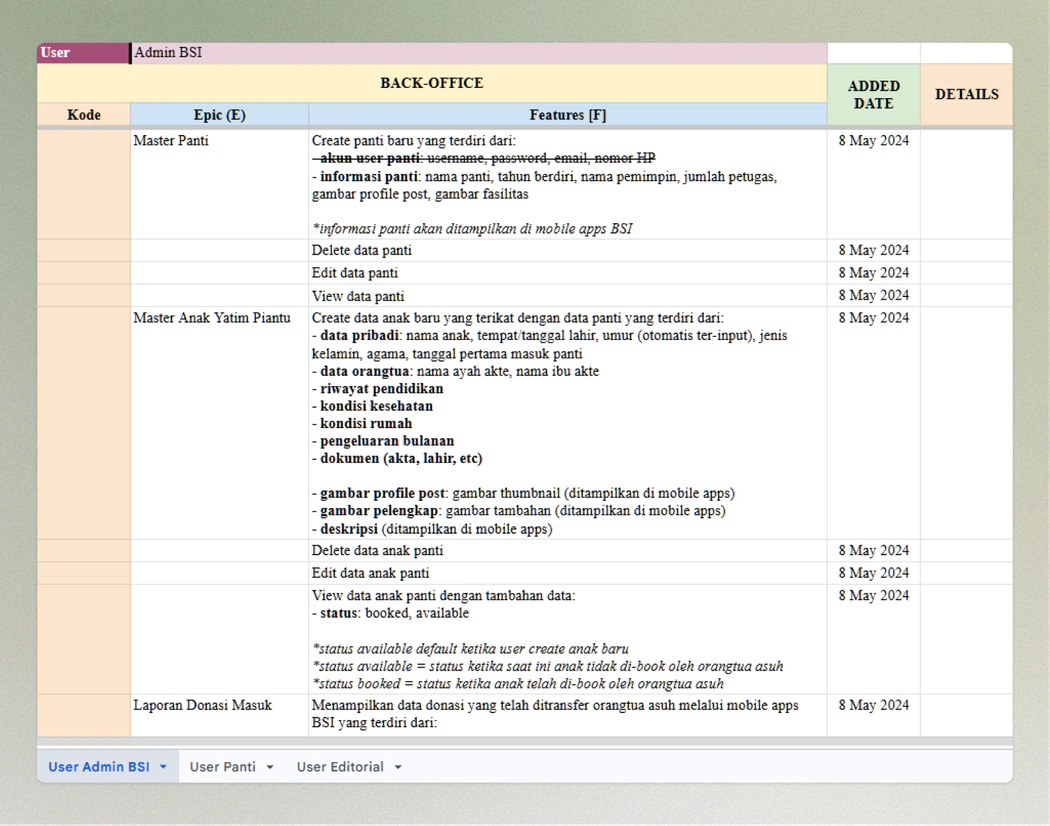1050x826 pixels.
Task: Open the User Panti tab dropdown arrow
Action: (270, 767)
